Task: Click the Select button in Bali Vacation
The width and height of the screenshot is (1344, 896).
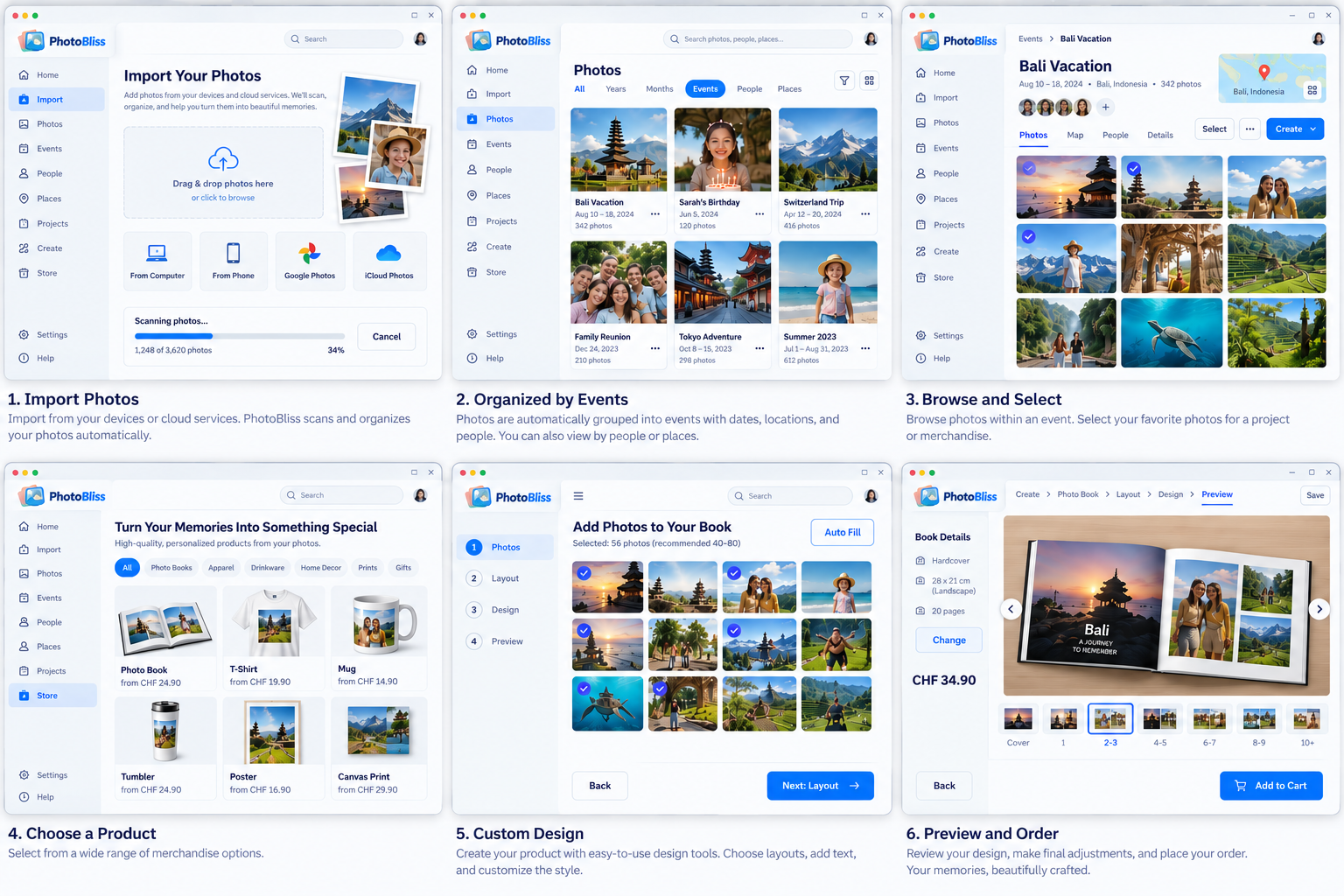Action: point(1214,129)
